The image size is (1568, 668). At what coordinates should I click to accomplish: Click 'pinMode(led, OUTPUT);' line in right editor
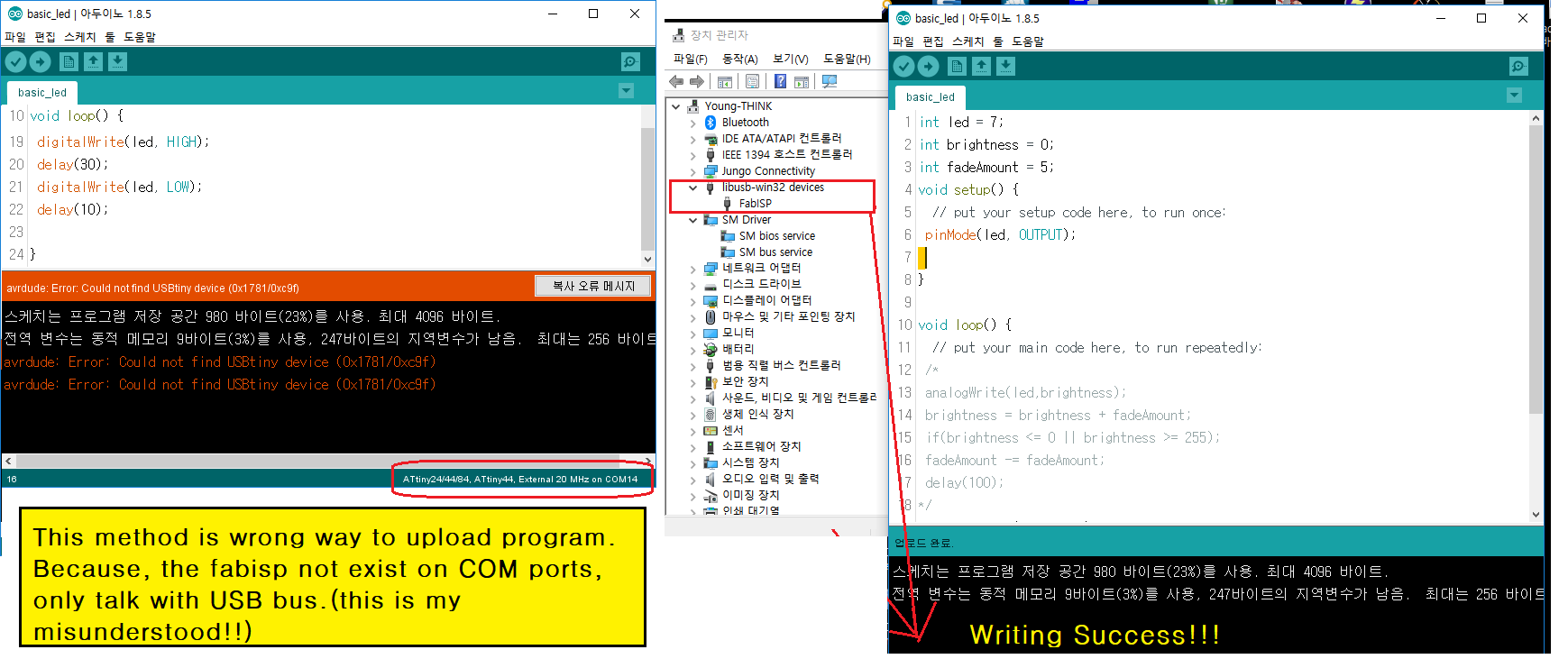(x=1000, y=234)
